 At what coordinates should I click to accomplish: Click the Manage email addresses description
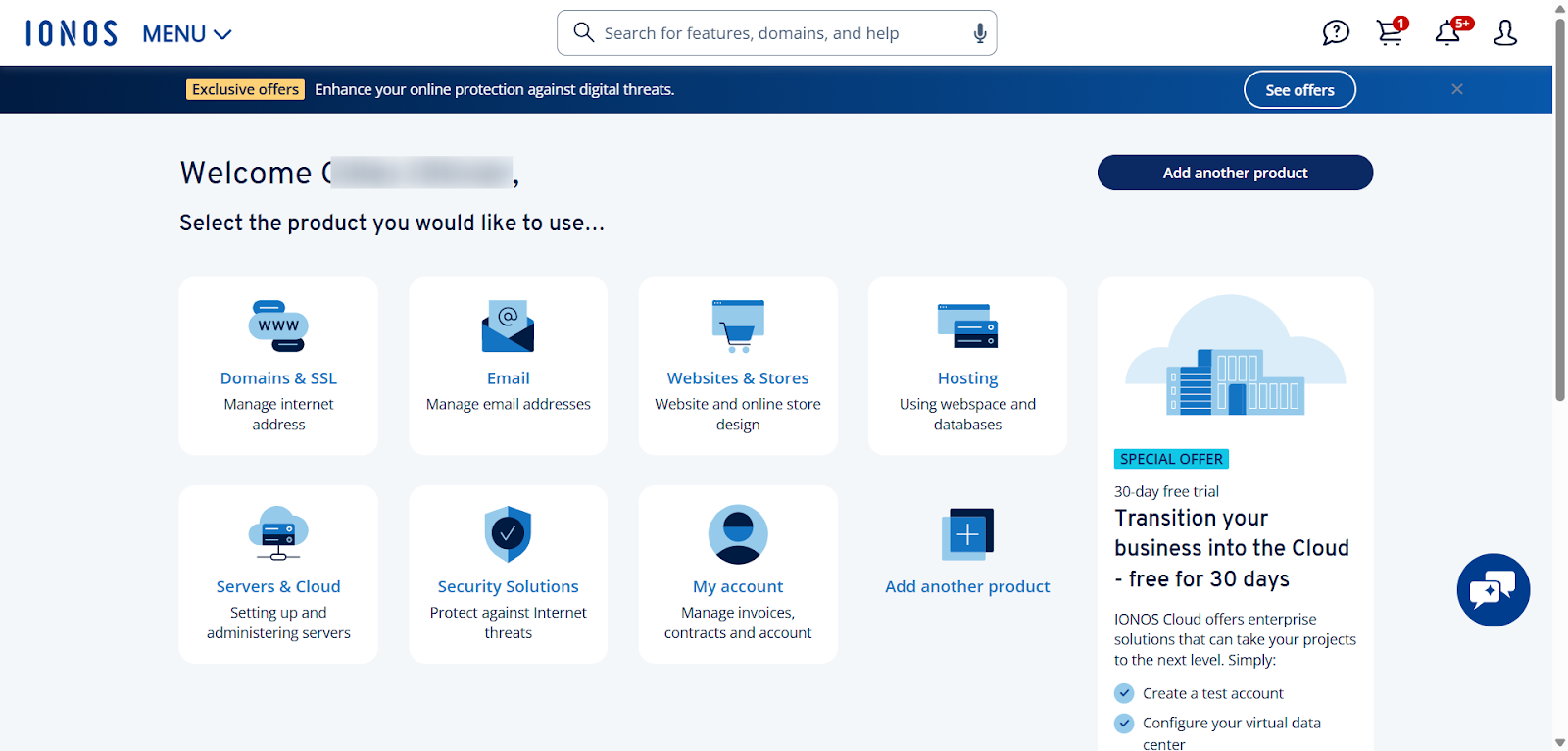point(508,404)
